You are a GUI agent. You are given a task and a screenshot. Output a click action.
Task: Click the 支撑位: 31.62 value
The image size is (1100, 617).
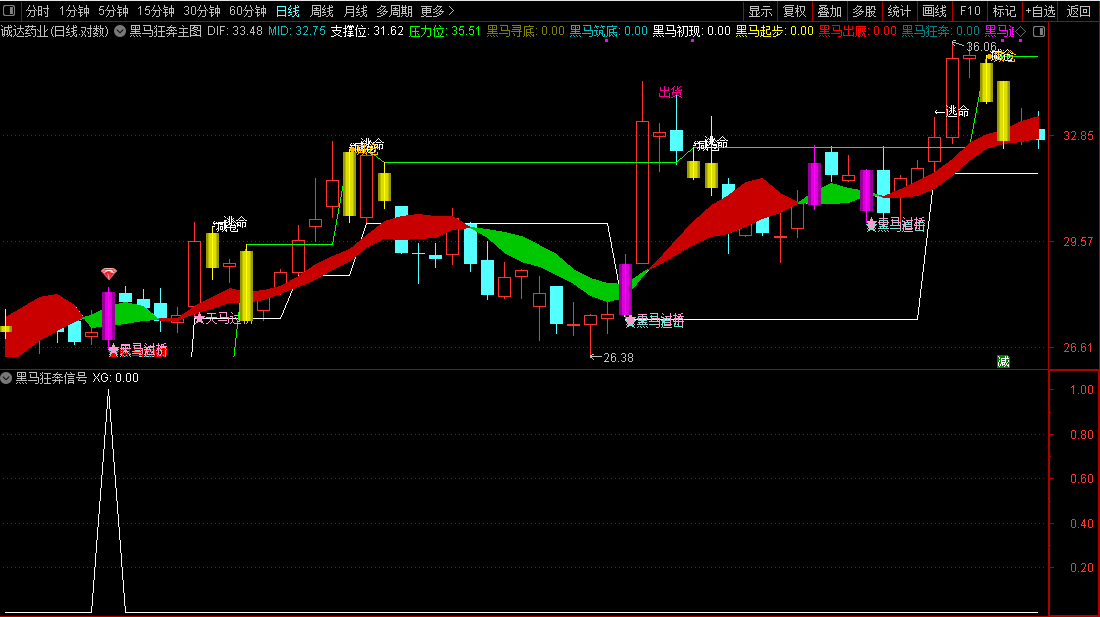click(x=367, y=32)
